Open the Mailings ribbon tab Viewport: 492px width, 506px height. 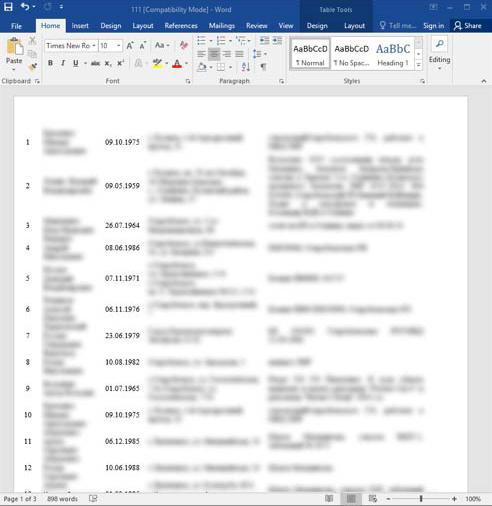tap(222, 26)
